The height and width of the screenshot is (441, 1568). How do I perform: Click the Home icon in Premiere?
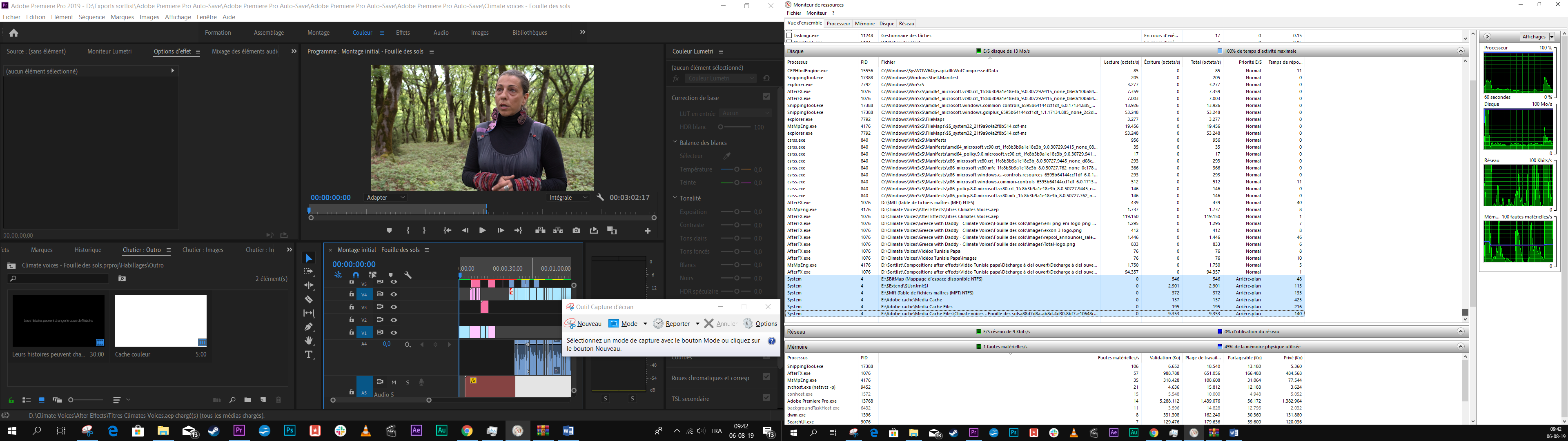[x=13, y=33]
